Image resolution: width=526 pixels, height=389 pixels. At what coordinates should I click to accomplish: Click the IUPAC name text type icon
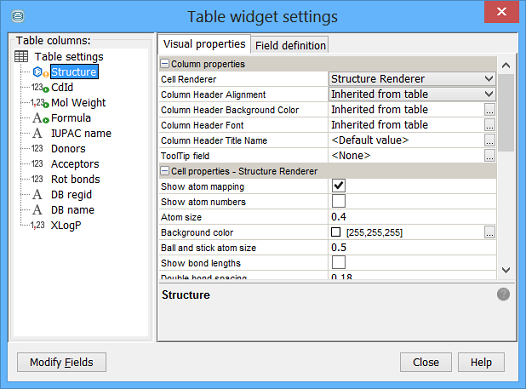point(38,133)
